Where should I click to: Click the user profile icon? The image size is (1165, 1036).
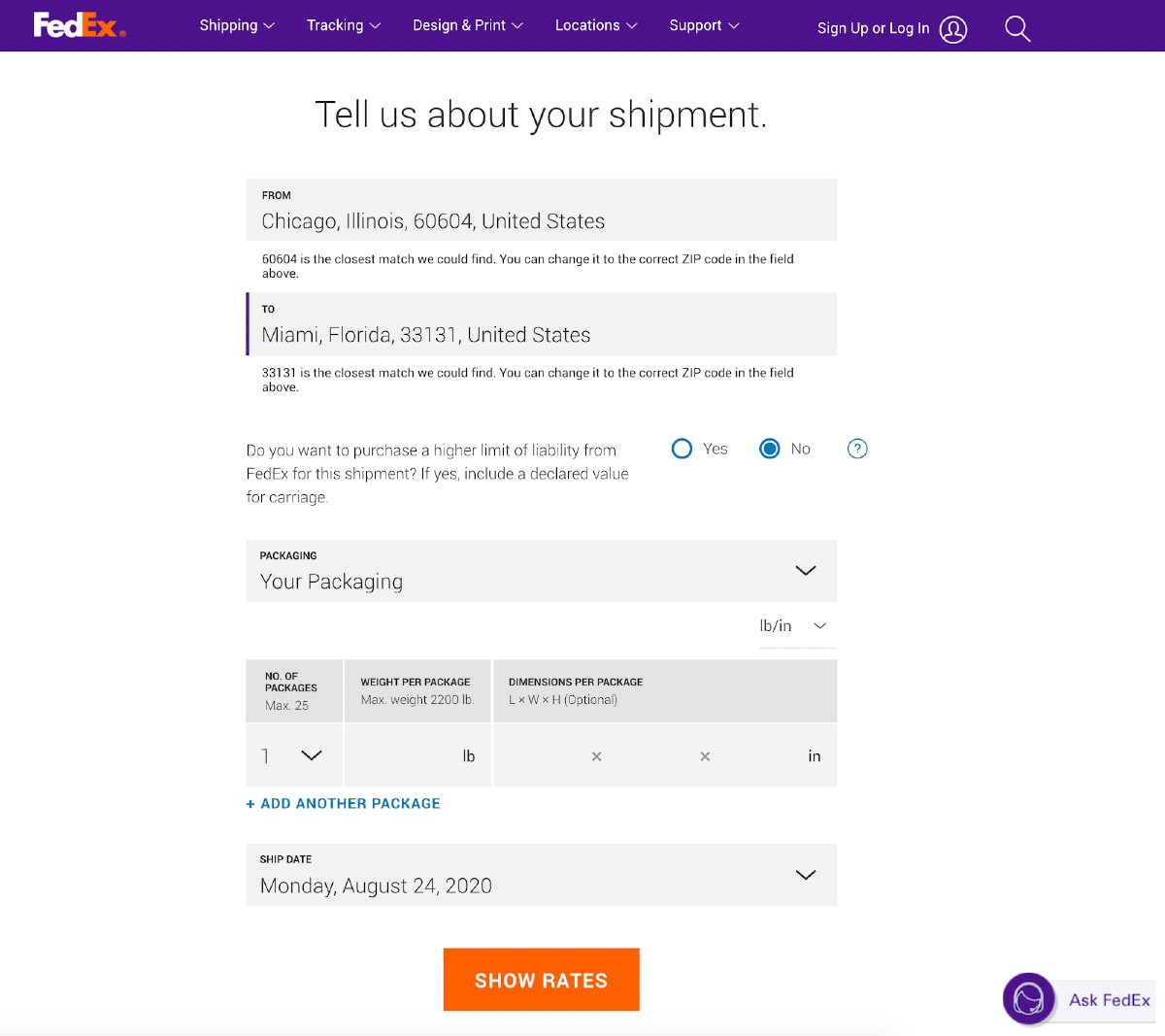click(x=953, y=29)
